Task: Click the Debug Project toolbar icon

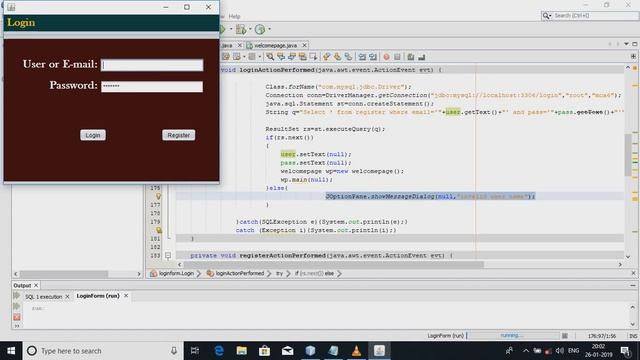Action: [241, 29]
